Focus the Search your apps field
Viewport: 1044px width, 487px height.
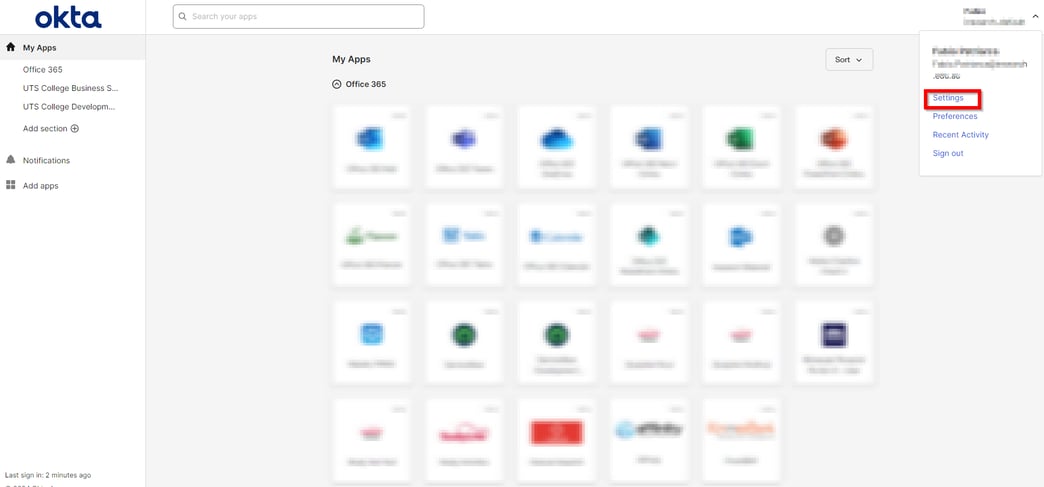click(x=298, y=17)
